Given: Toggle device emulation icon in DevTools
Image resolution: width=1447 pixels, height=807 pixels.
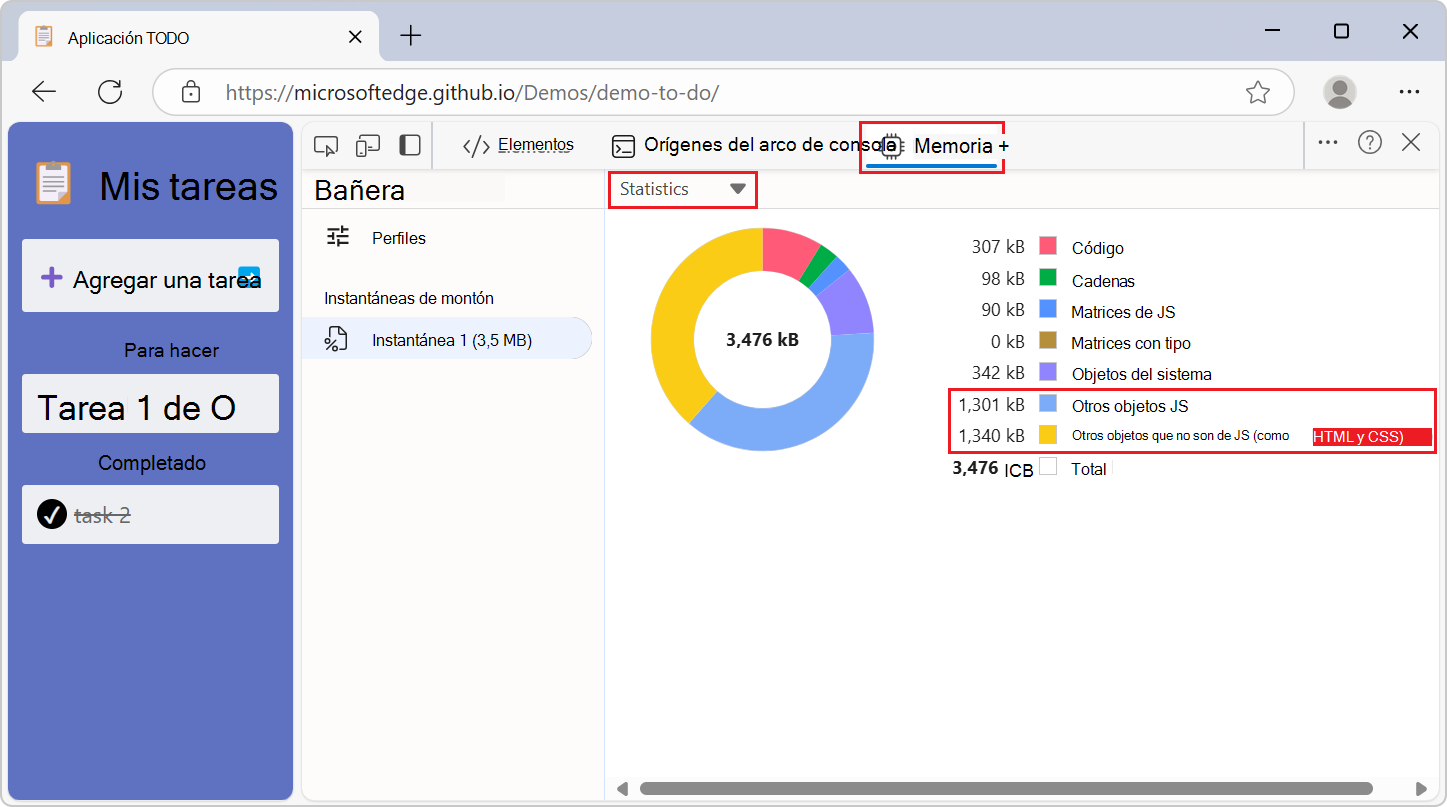Looking at the screenshot, I should (x=368, y=146).
